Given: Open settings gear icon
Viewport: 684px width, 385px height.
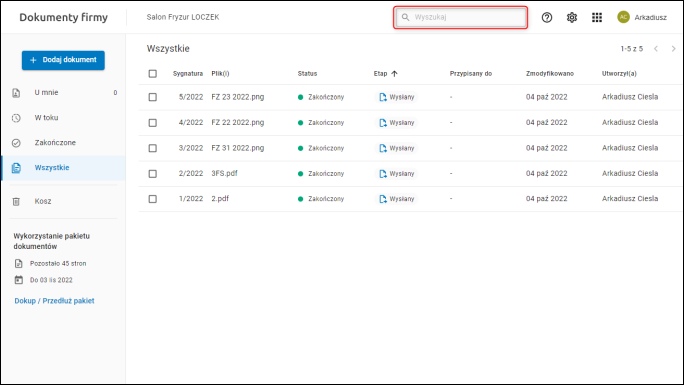Looking at the screenshot, I should [x=571, y=17].
